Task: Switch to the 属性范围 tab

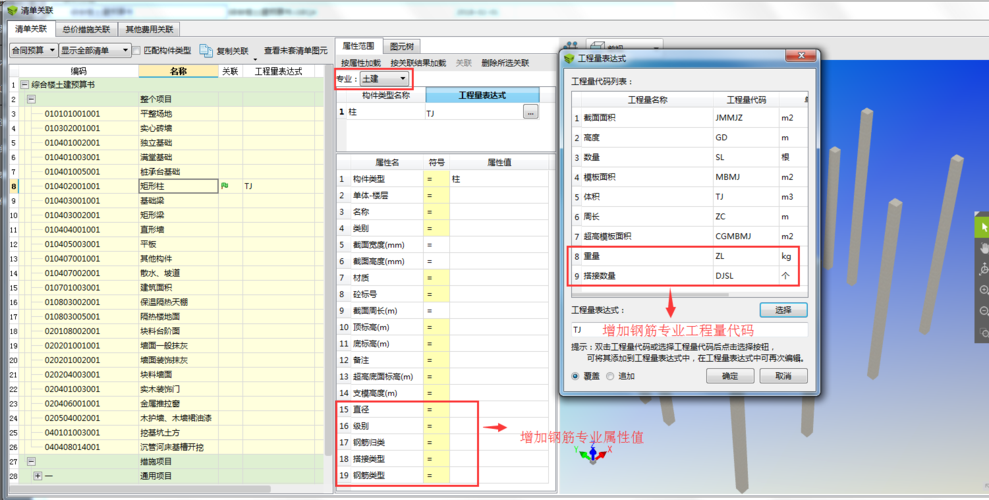Action: [x=358, y=46]
